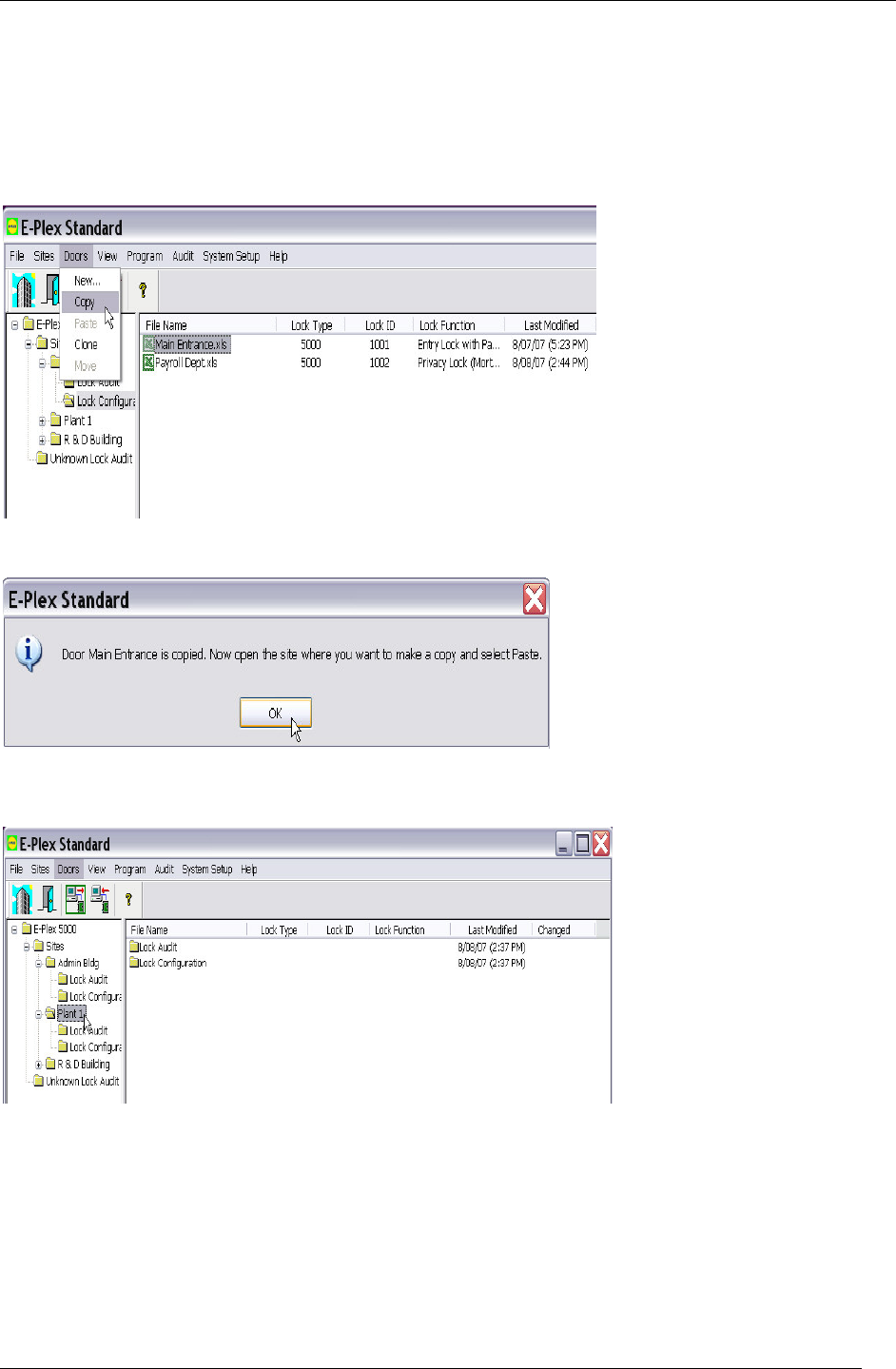Screen dimensions: 896x1369
Task: Select Lock Audit under Admin Bldg in tree
Action: [83, 980]
